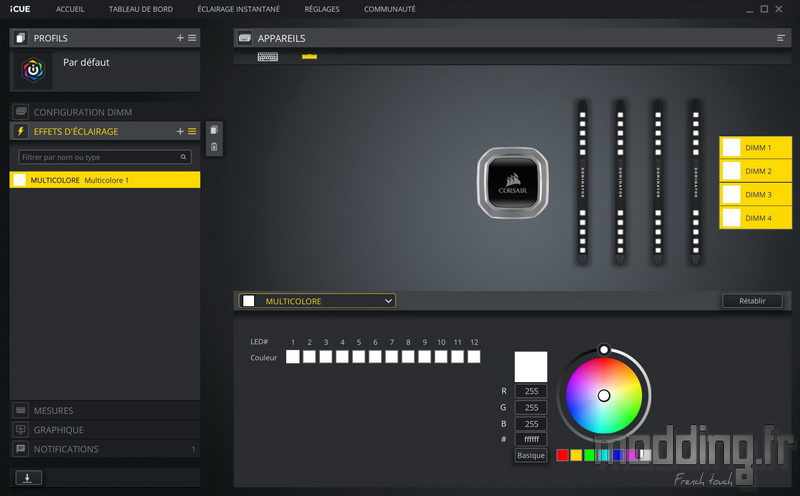The image size is (800, 496).
Task: Open the Notifications section
Action: pyautogui.click(x=105, y=449)
